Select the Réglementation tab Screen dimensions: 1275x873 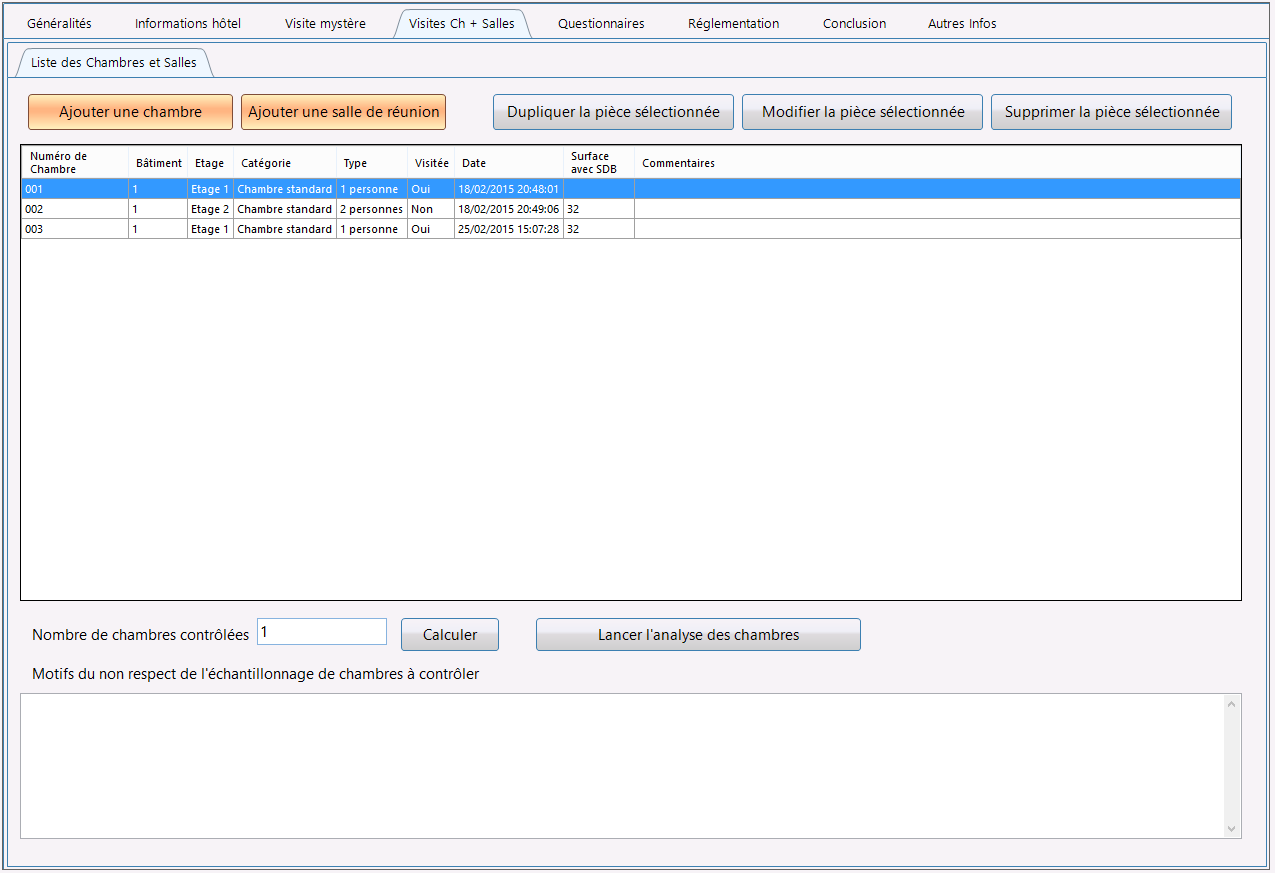click(x=733, y=23)
